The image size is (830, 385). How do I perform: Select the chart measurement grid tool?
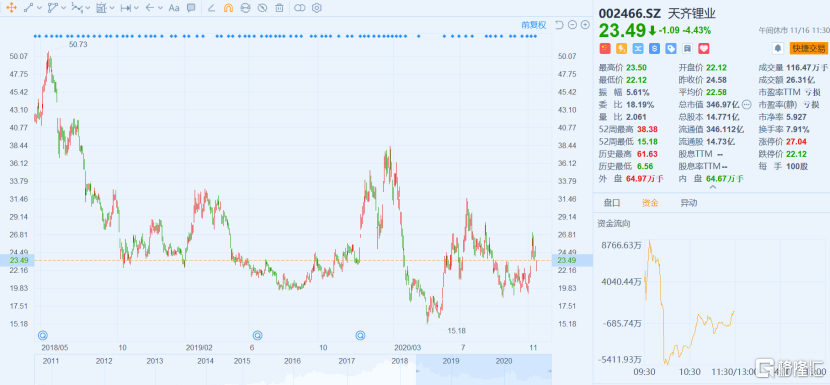(x=102, y=8)
